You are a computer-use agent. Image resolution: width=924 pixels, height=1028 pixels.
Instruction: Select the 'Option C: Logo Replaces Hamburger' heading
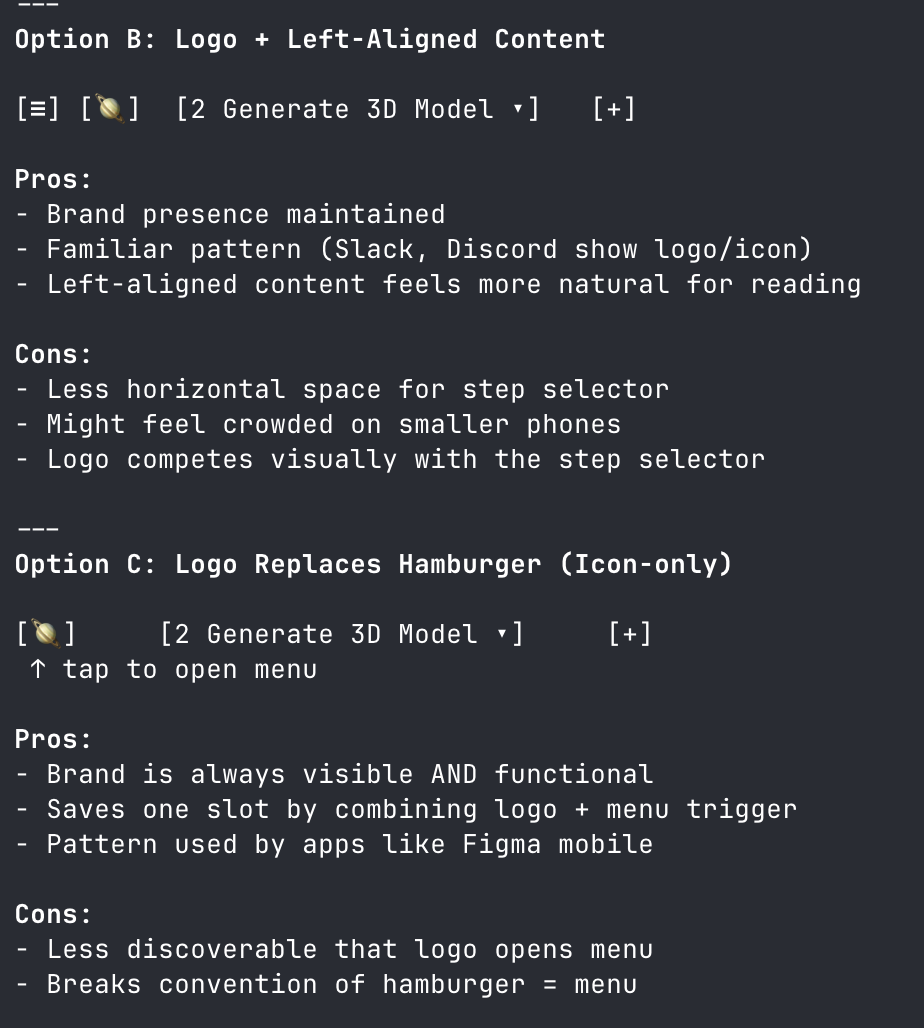[x=373, y=564]
